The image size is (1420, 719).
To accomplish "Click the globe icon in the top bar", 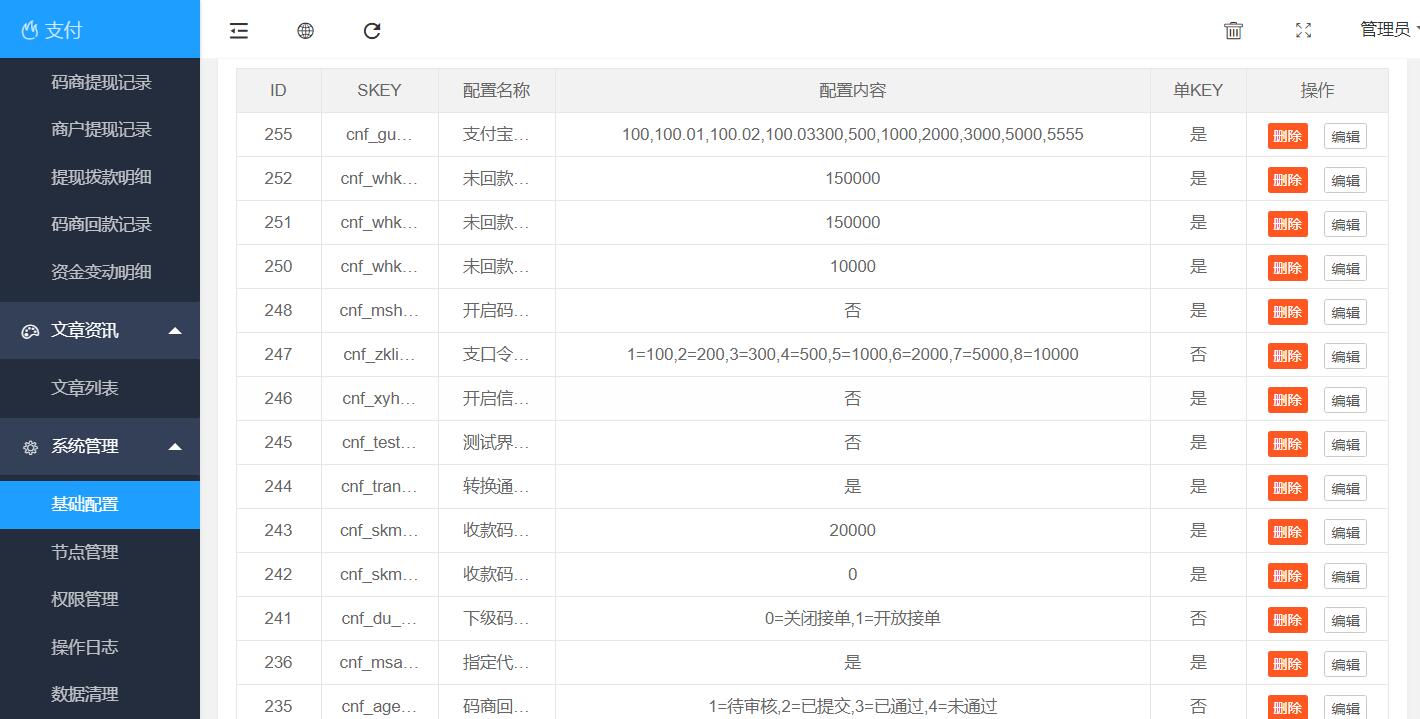I will tap(305, 31).
